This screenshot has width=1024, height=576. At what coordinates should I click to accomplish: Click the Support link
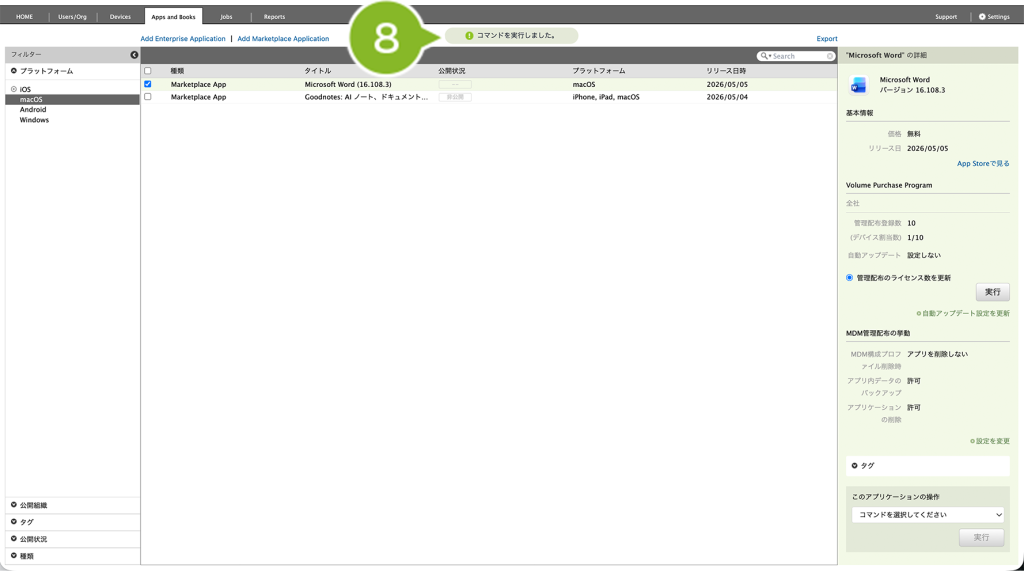(946, 16)
